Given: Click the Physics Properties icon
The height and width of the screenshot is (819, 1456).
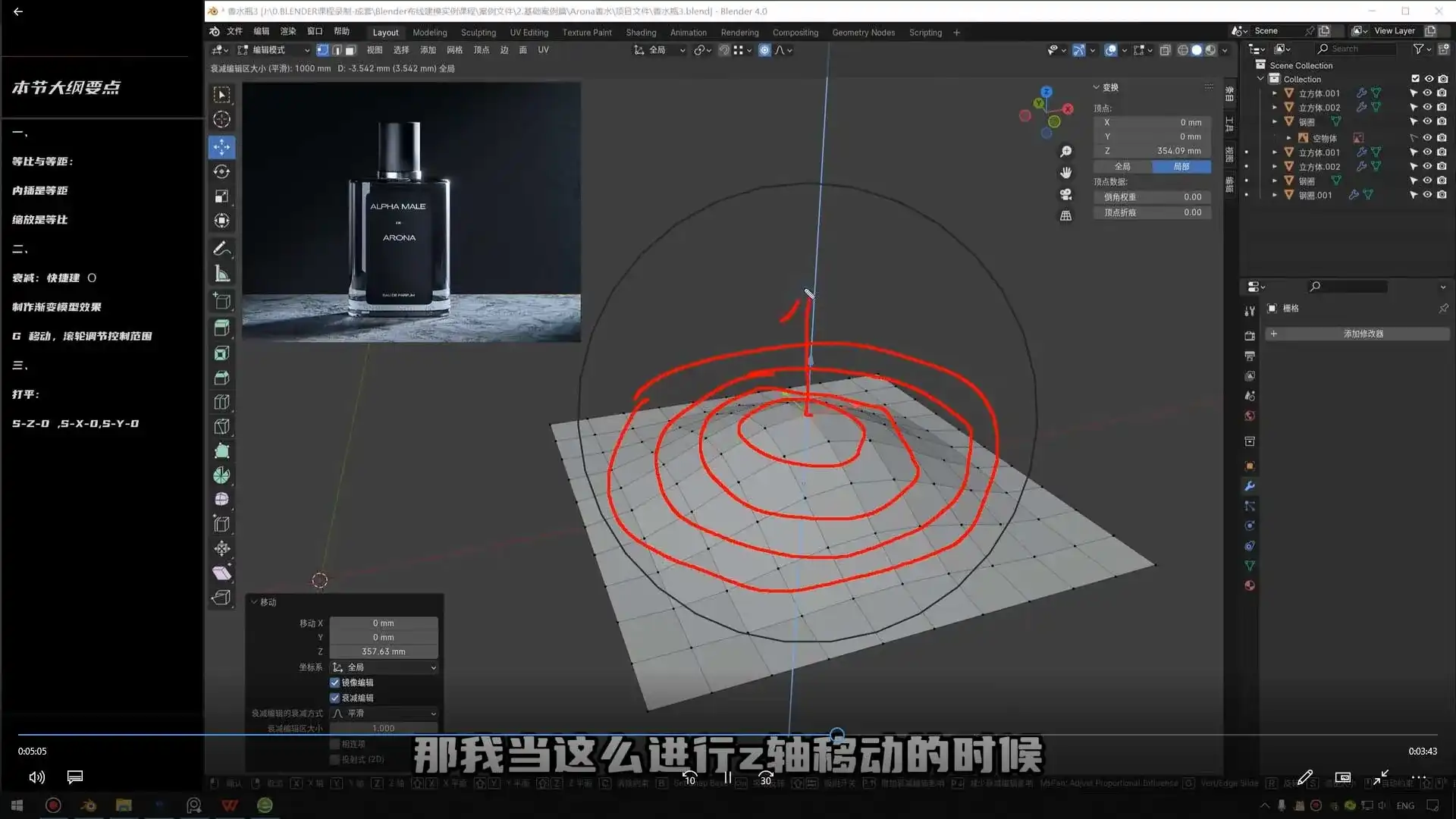Looking at the screenshot, I should tap(1250, 525).
